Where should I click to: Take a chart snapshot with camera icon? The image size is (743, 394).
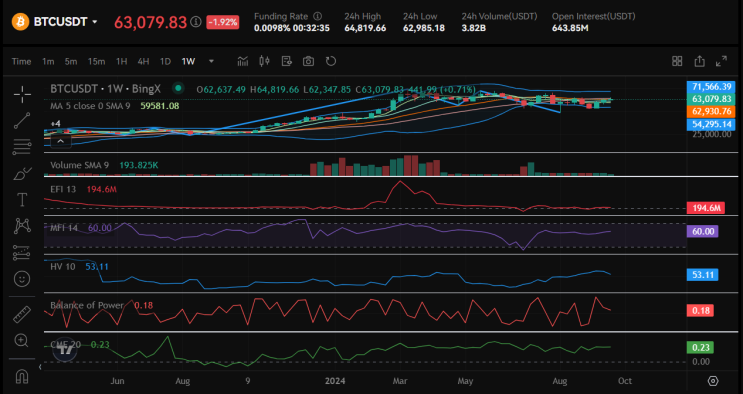(x=308, y=61)
